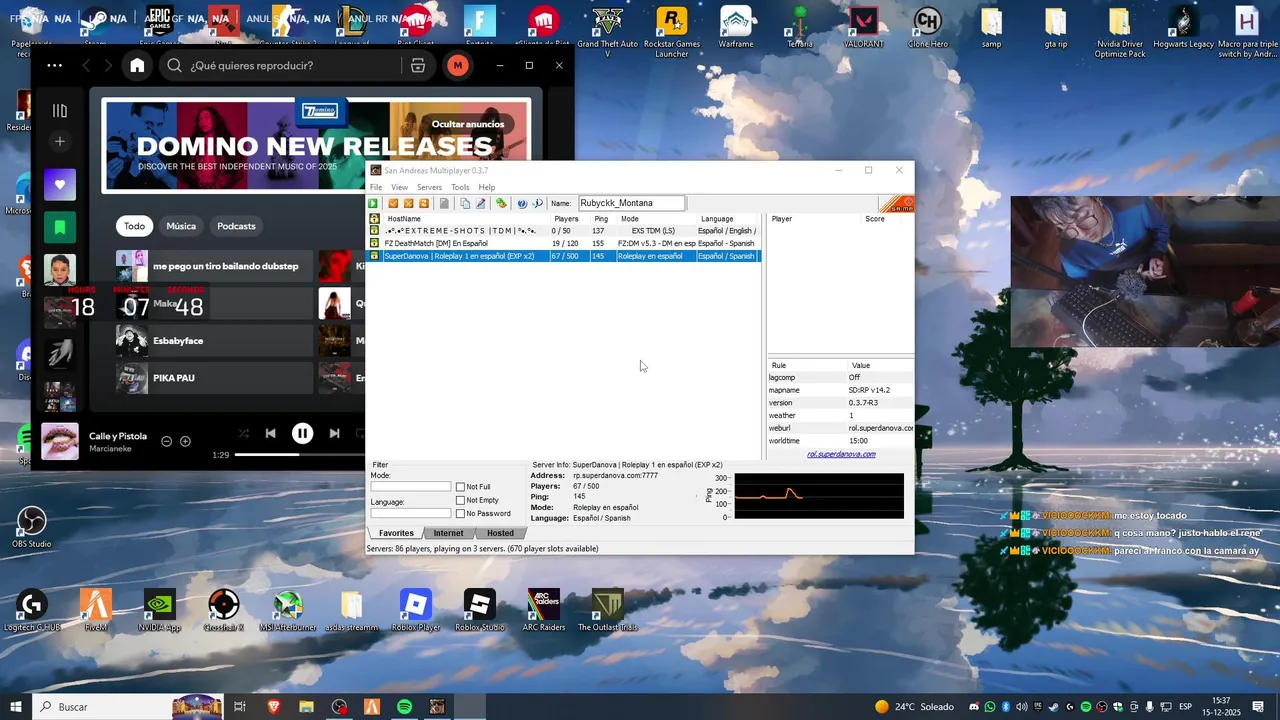Image resolution: width=1280 pixels, height=720 pixels.
Task: Open the View menu in SA-MP
Action: click(x=399, y=187)
